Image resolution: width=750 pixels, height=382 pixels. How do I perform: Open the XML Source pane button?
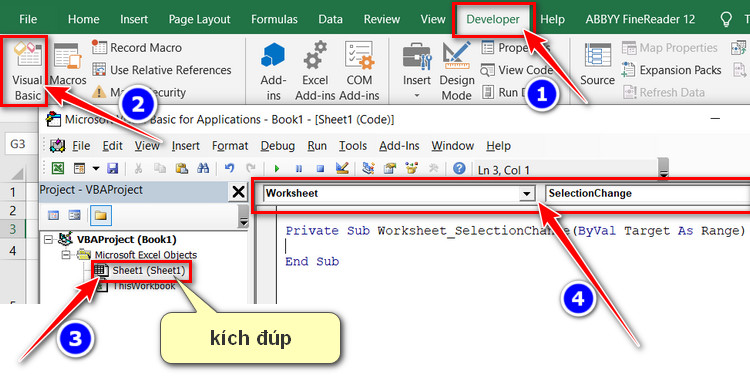point(597,65)
